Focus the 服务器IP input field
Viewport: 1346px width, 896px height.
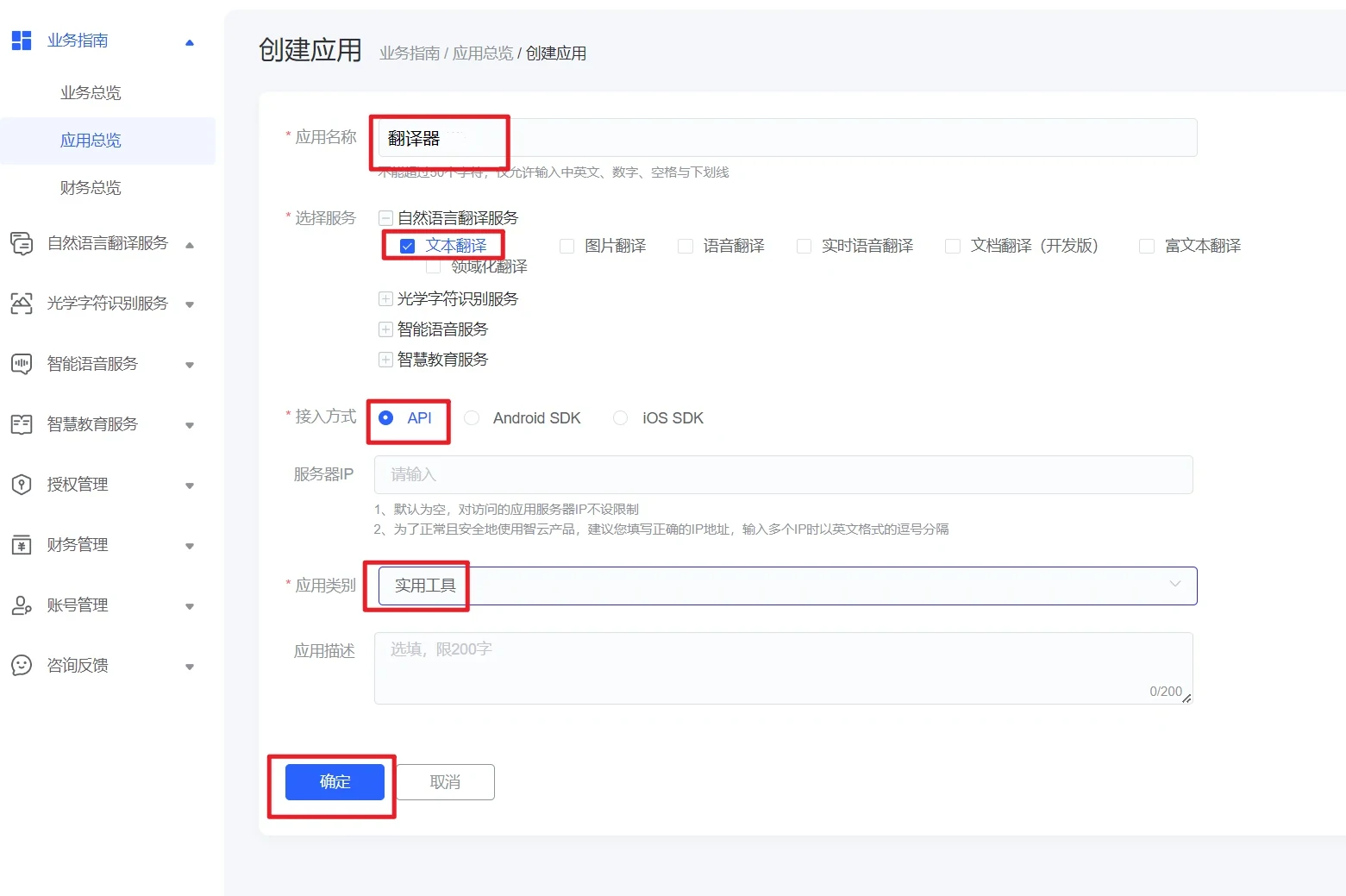pyautogui.click(x=783, y=475)
